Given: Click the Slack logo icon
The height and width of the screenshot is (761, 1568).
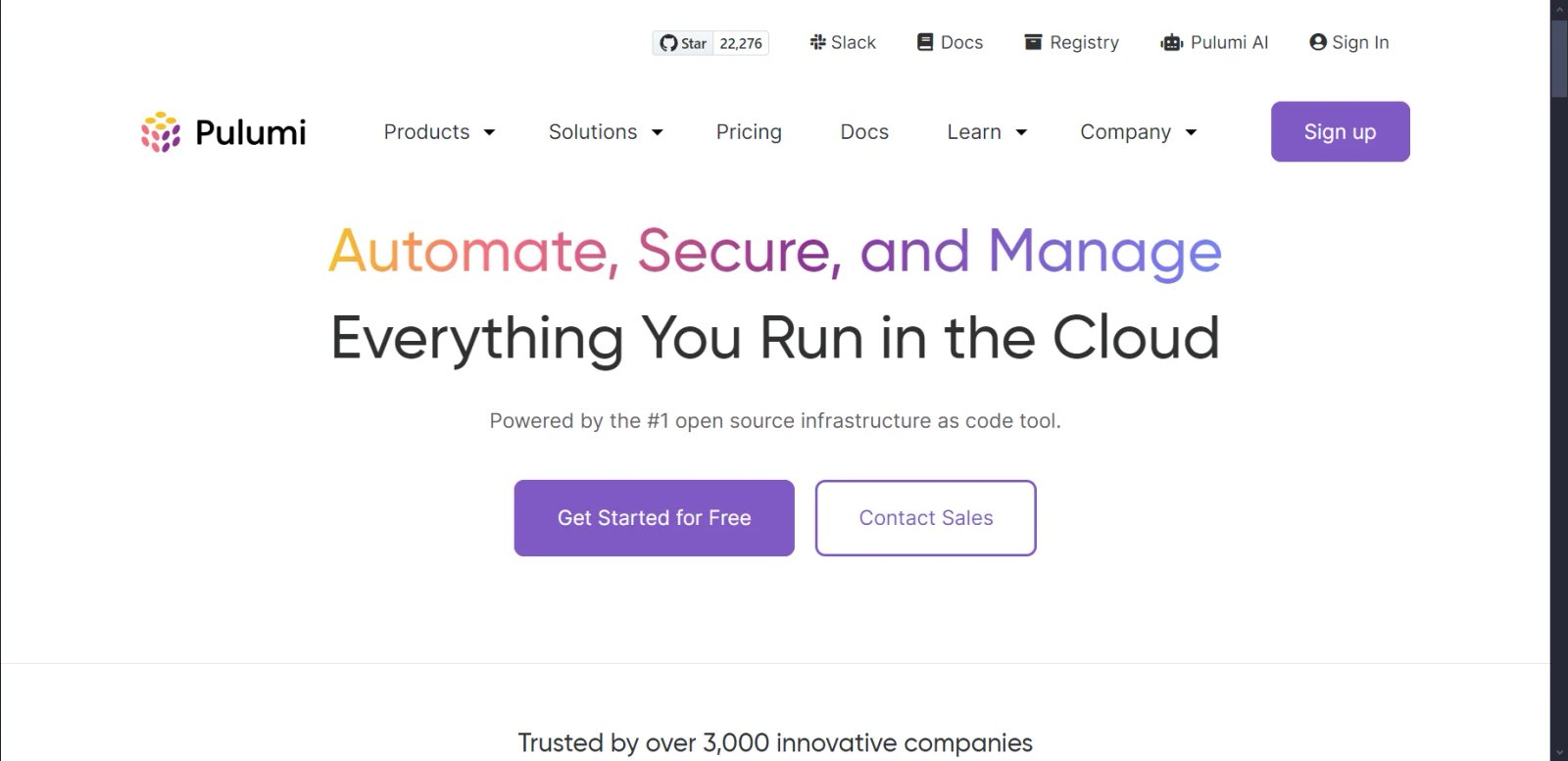Looking at the screenshot, I should (817, 42).
